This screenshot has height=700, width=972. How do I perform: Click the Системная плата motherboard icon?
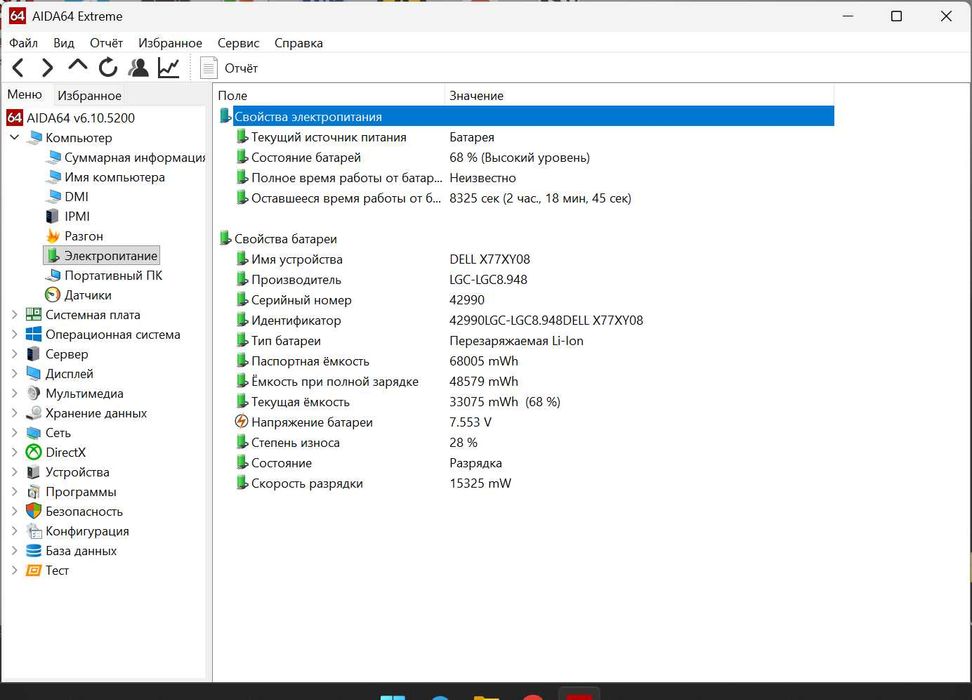coord(33,315)
